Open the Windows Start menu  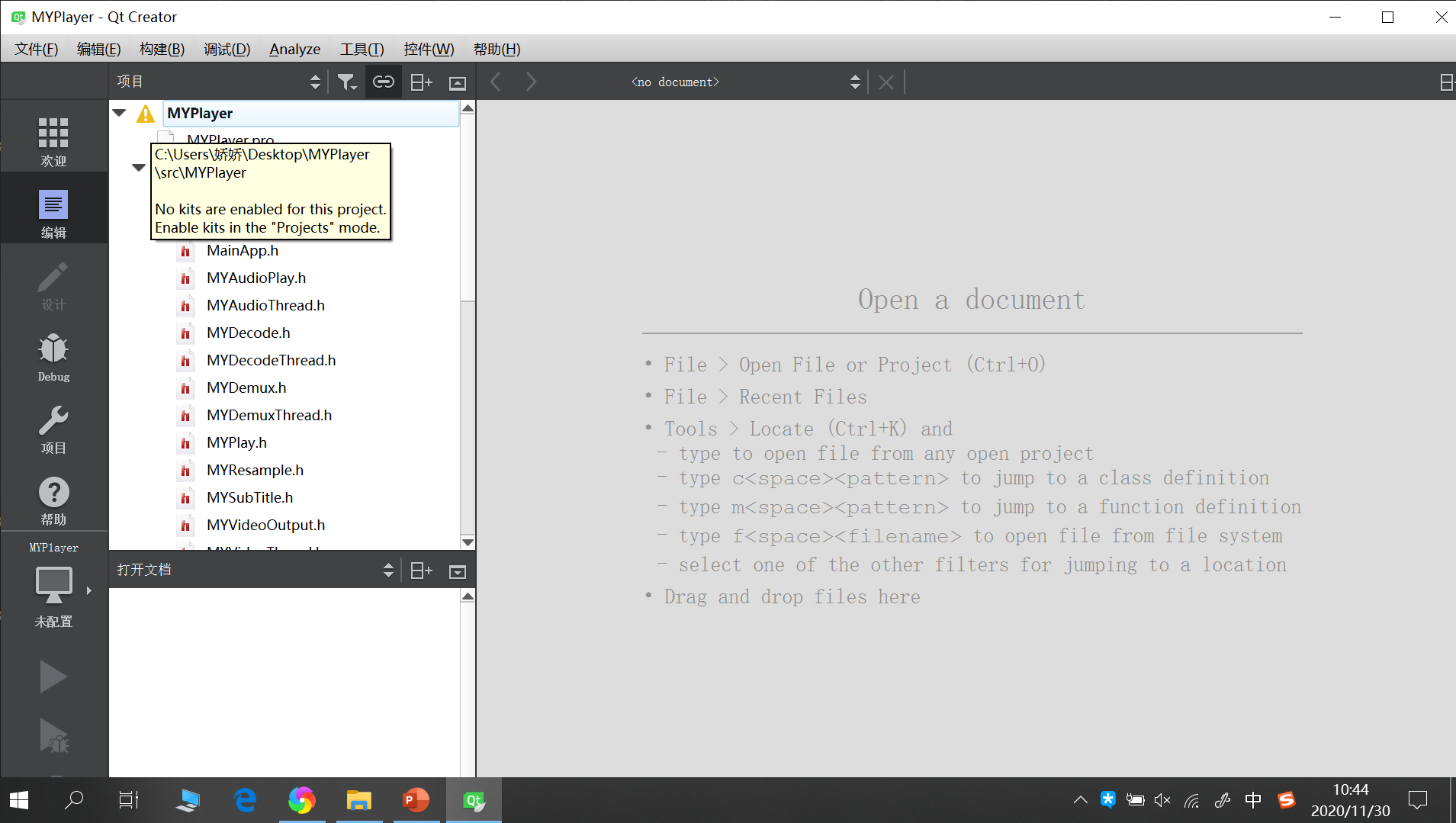[x=19, y=800]
